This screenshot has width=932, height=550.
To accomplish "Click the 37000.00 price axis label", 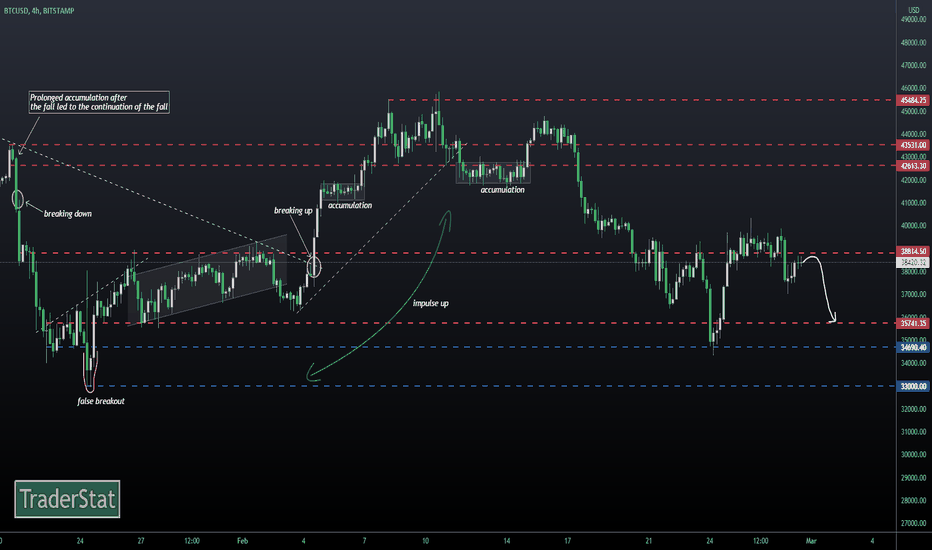I will coord(914,294).
